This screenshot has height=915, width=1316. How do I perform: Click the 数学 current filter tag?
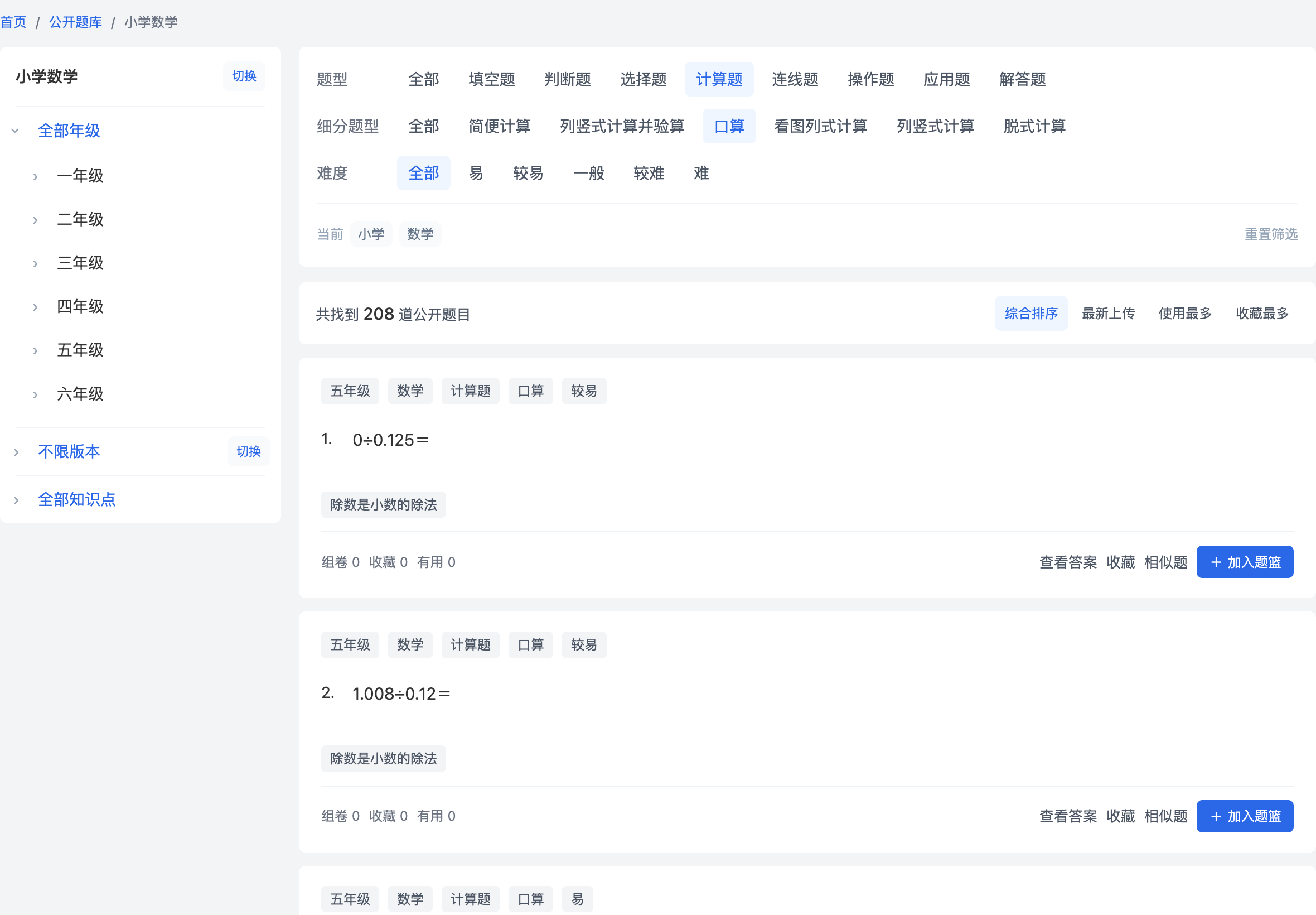tap(420, 234)
